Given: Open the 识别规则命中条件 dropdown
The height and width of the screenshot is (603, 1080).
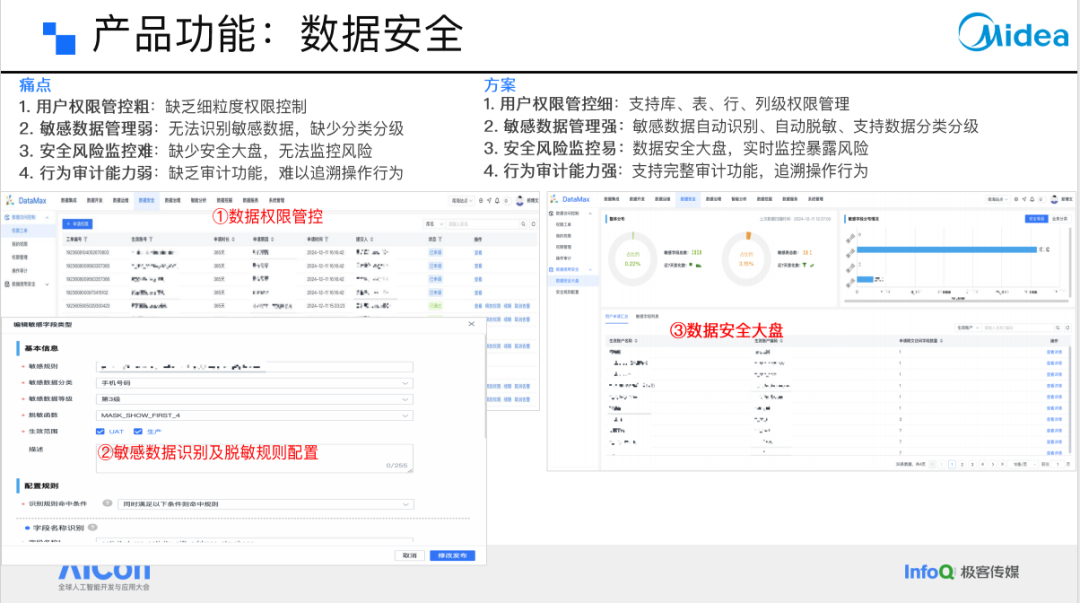Looking at the screenshot, I should (x=265, y=504).
